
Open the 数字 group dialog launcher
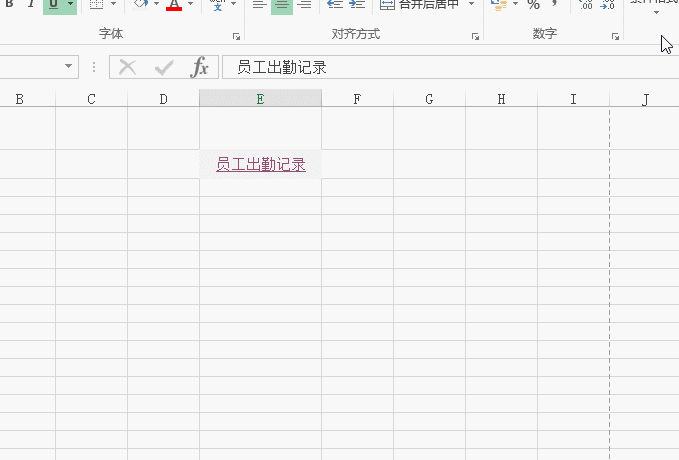click(615, 37)
